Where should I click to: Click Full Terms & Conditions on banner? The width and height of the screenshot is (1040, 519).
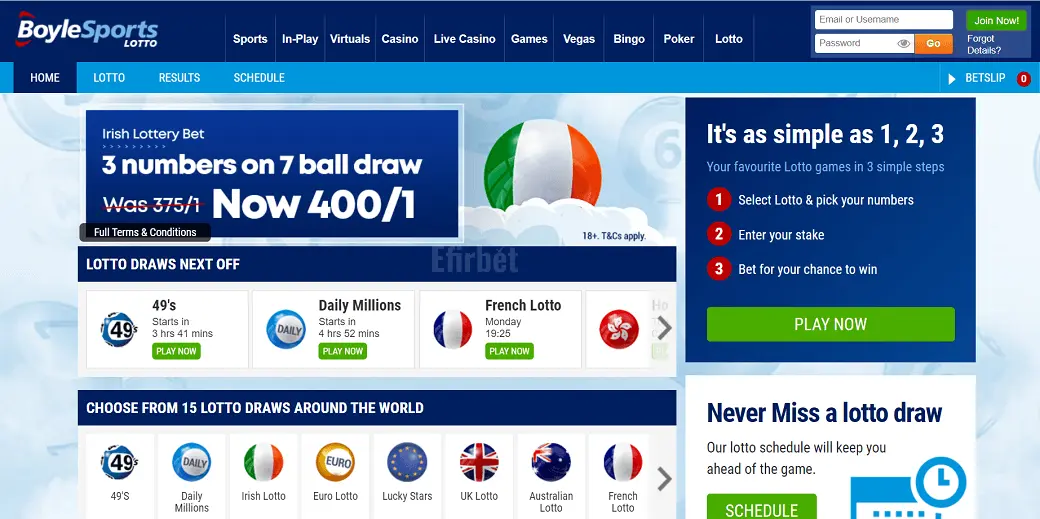point(145,232)
